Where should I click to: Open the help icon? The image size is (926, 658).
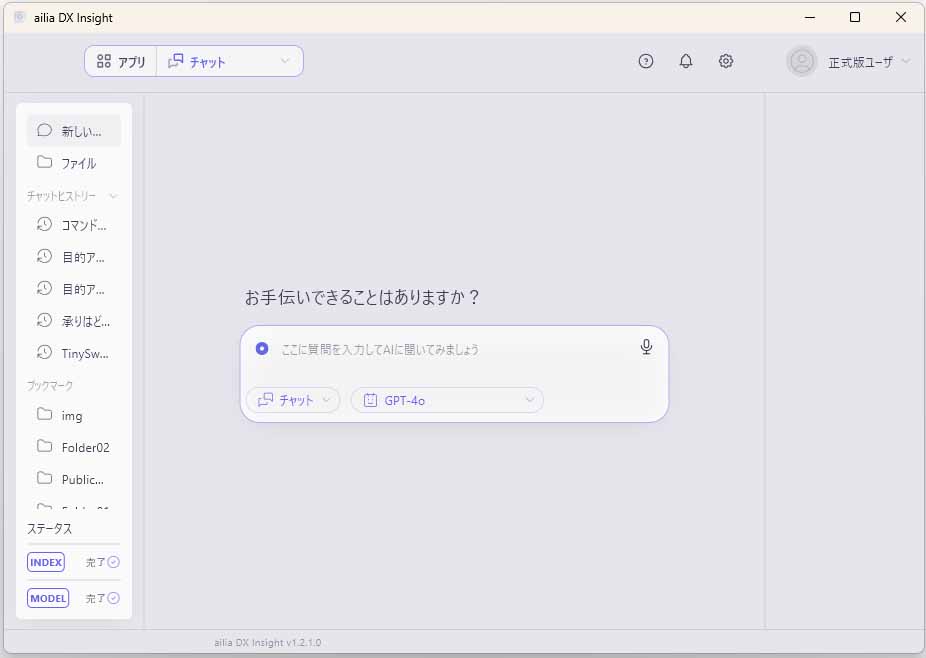tap(646, 61)
